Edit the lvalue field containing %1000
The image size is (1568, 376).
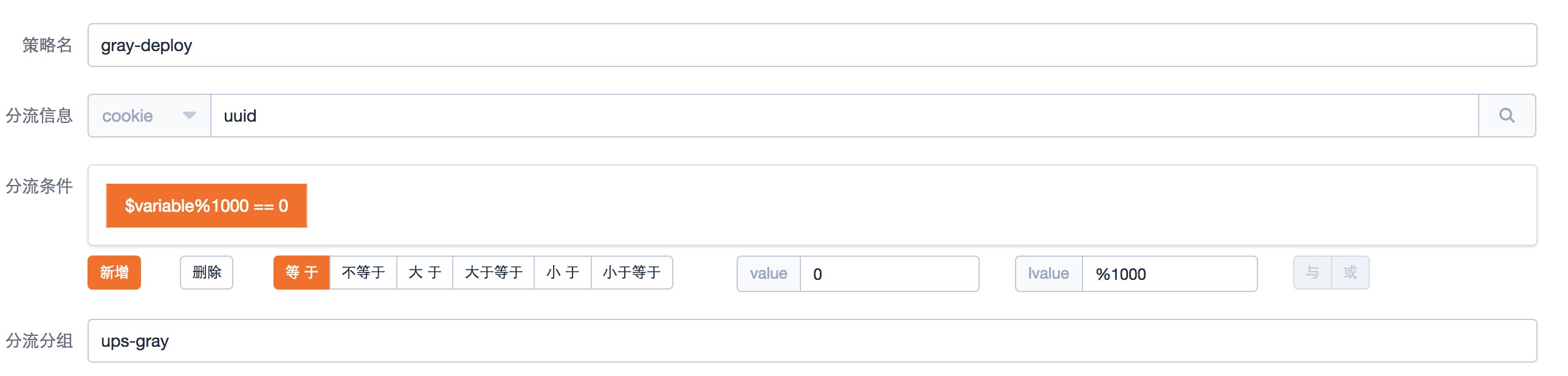(x=1169, y=273)
